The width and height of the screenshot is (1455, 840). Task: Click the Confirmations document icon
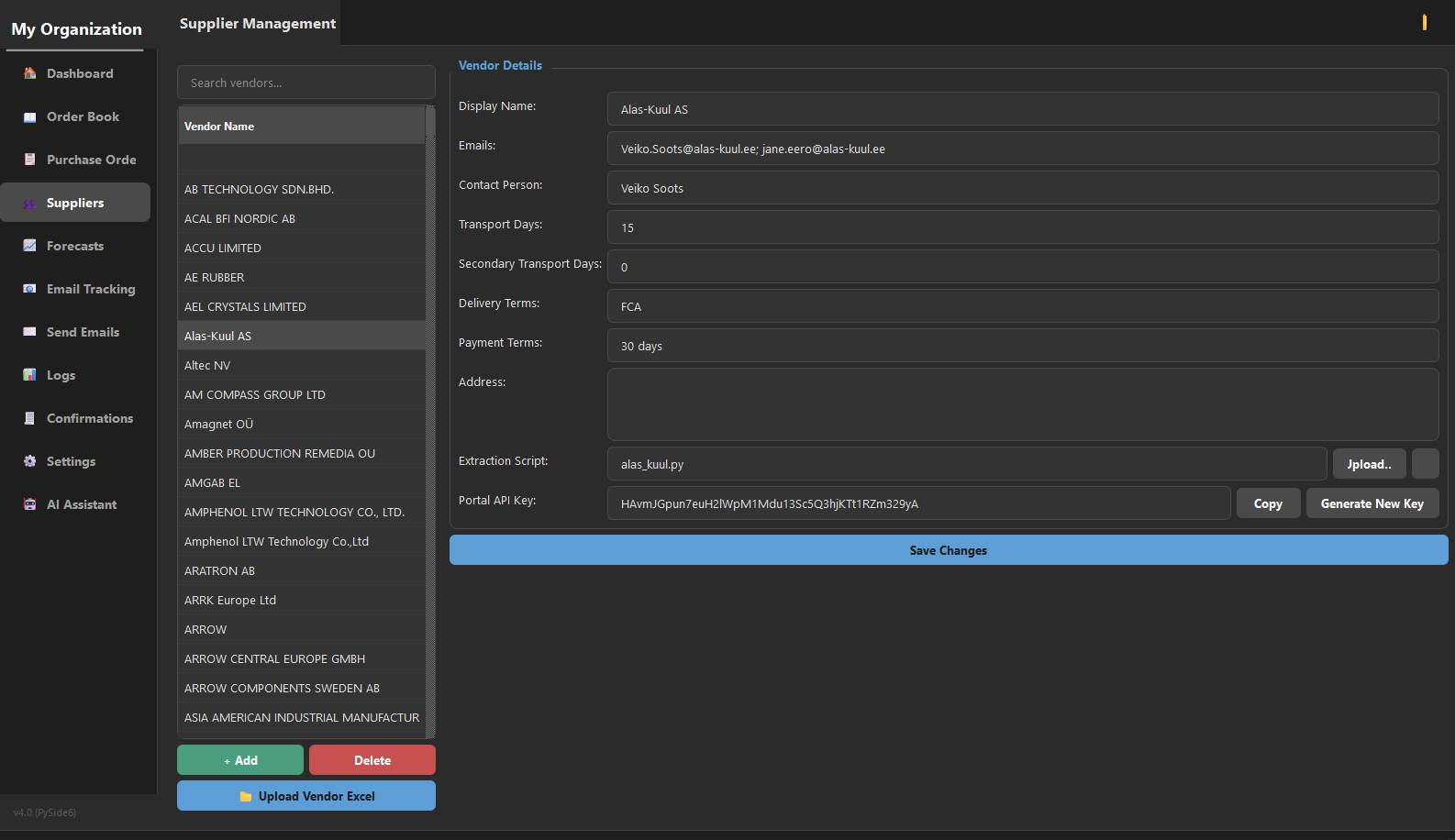click(x=29, y=418)
